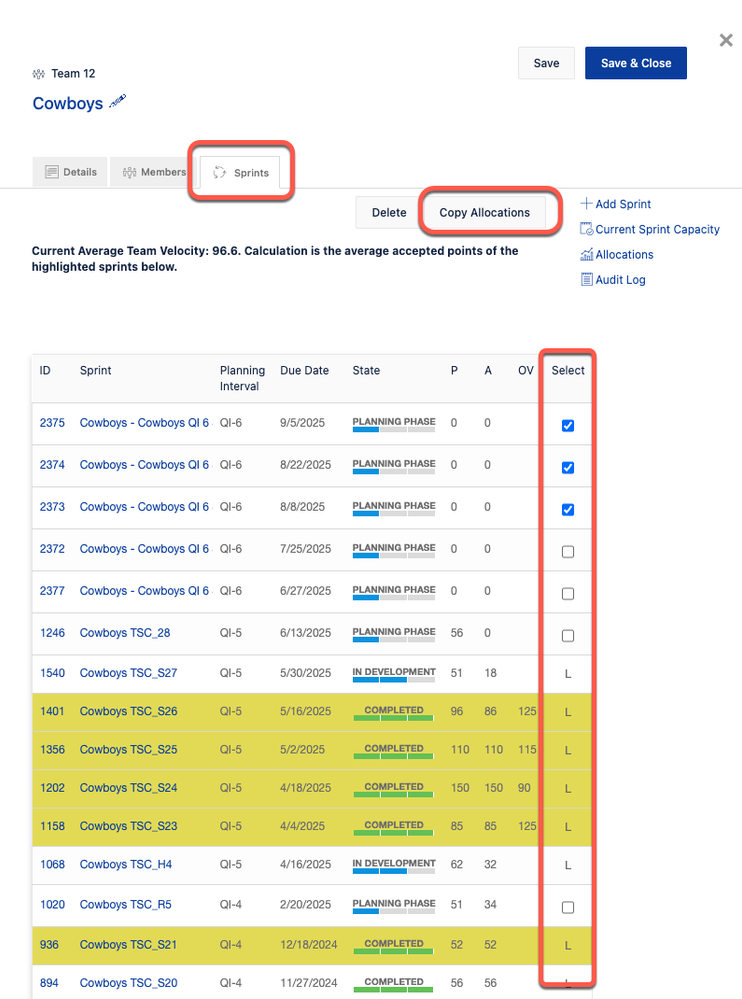Viewport: 742px width, 999px height.
Task: Open sprint ID 1068
Action: [52, 865]
